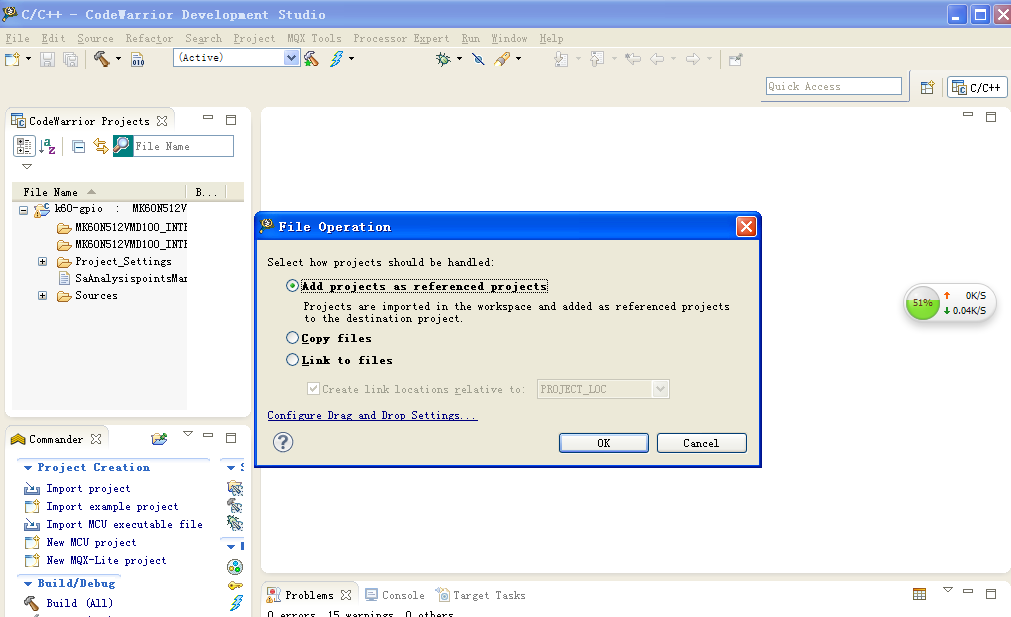The image size is (1011, 617).
Task: Toggle tree view icon in CodeWarrior Projects
Action: click(x=24, y=146)
